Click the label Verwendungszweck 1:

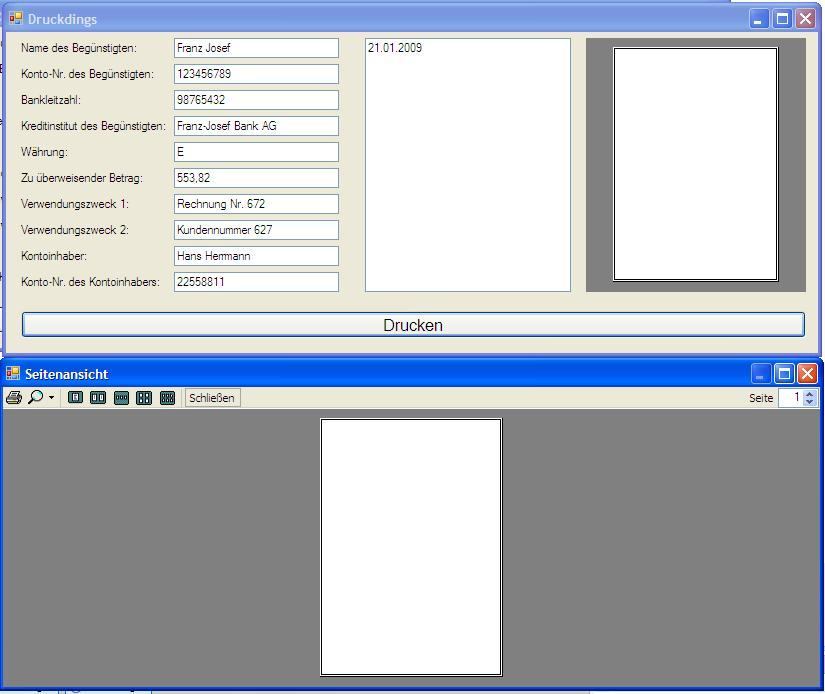click(x=75, y=204)
